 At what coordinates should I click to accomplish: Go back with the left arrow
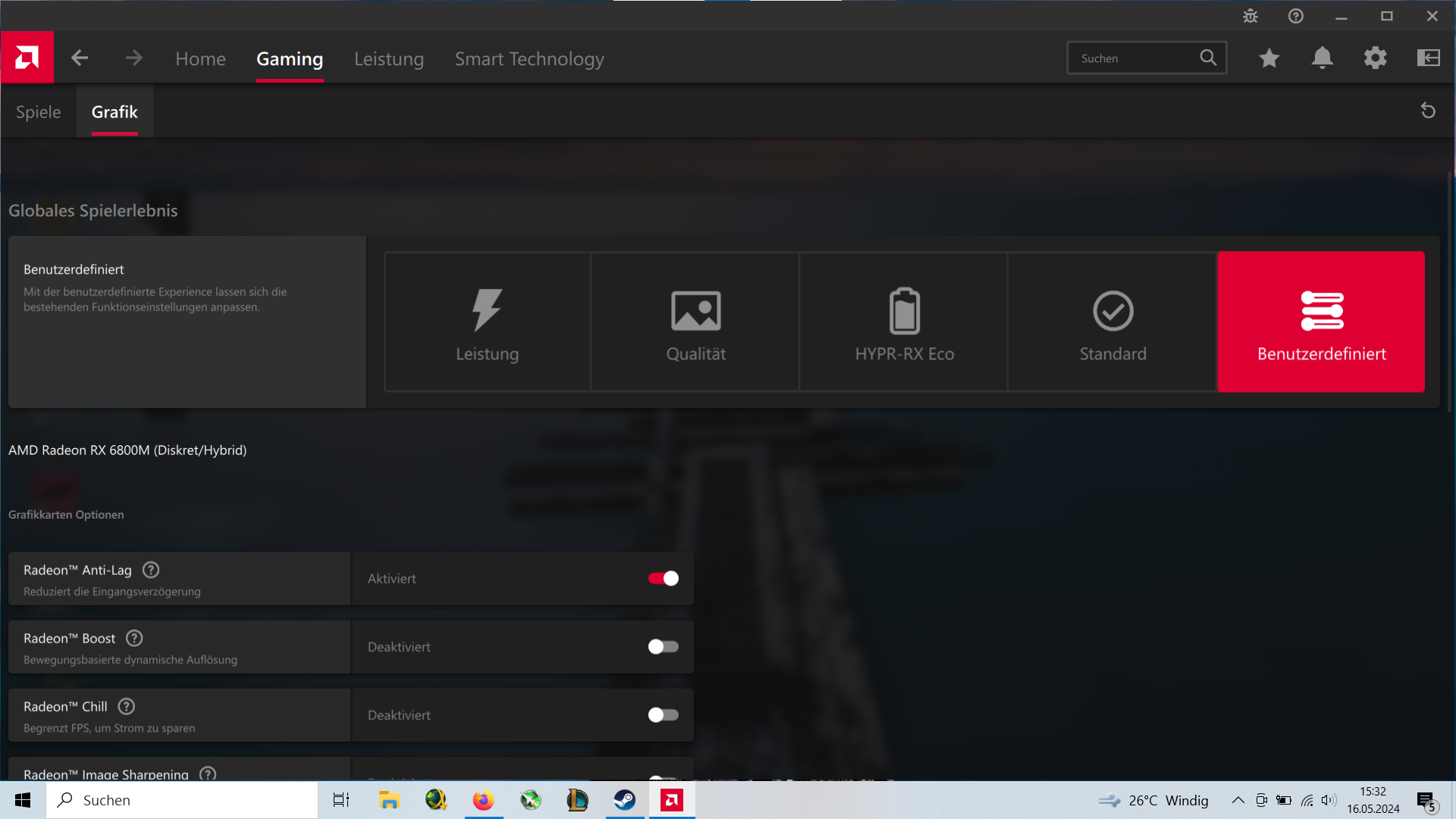[x=80, y=58]
